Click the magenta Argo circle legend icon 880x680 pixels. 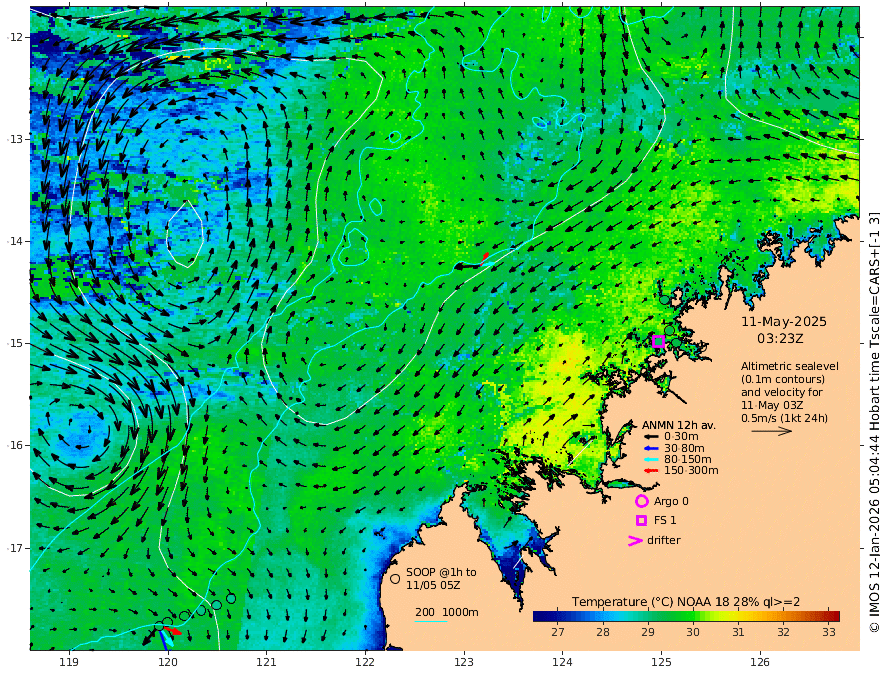click(x=641, y=501)
